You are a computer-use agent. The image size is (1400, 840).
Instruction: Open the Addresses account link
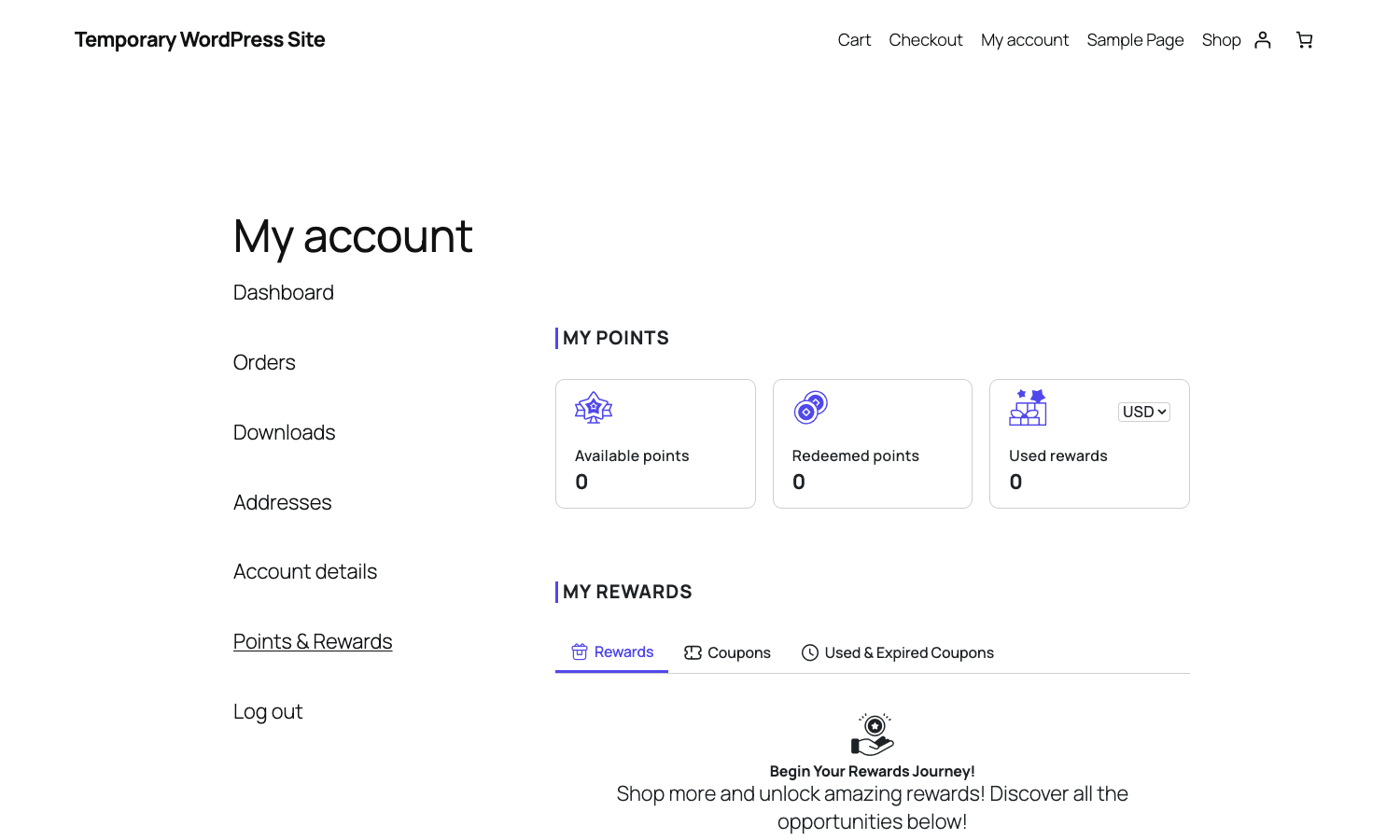tap(283, 502)
